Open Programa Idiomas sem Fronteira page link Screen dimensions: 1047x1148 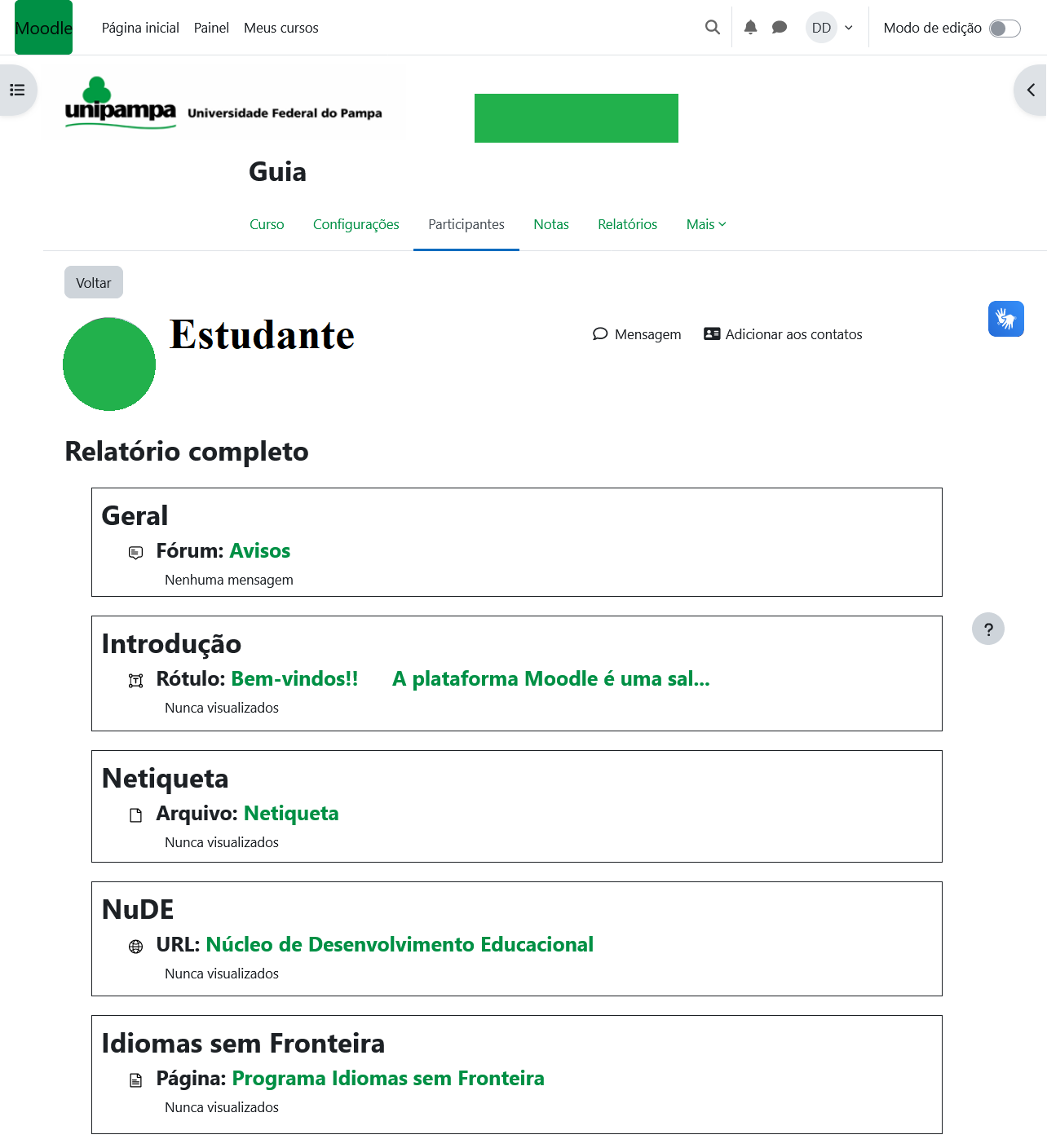coord(388,1079)
